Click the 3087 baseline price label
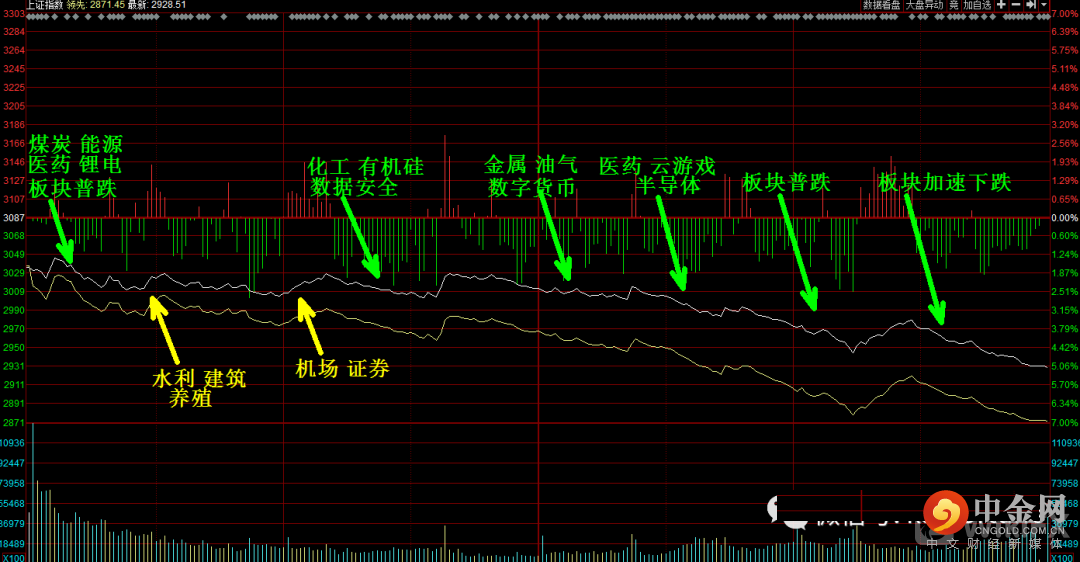This screenshot has width=1080, height=562. pyautogui.click(x=14, y=218)
